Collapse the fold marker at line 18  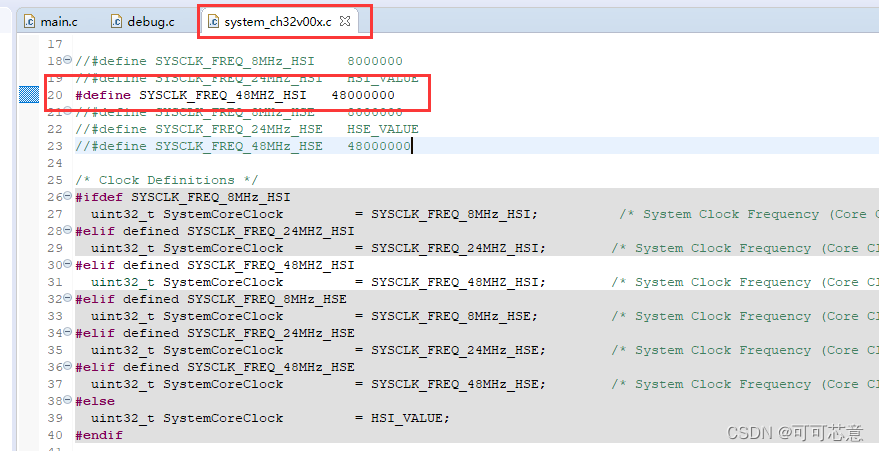point(67,59)
